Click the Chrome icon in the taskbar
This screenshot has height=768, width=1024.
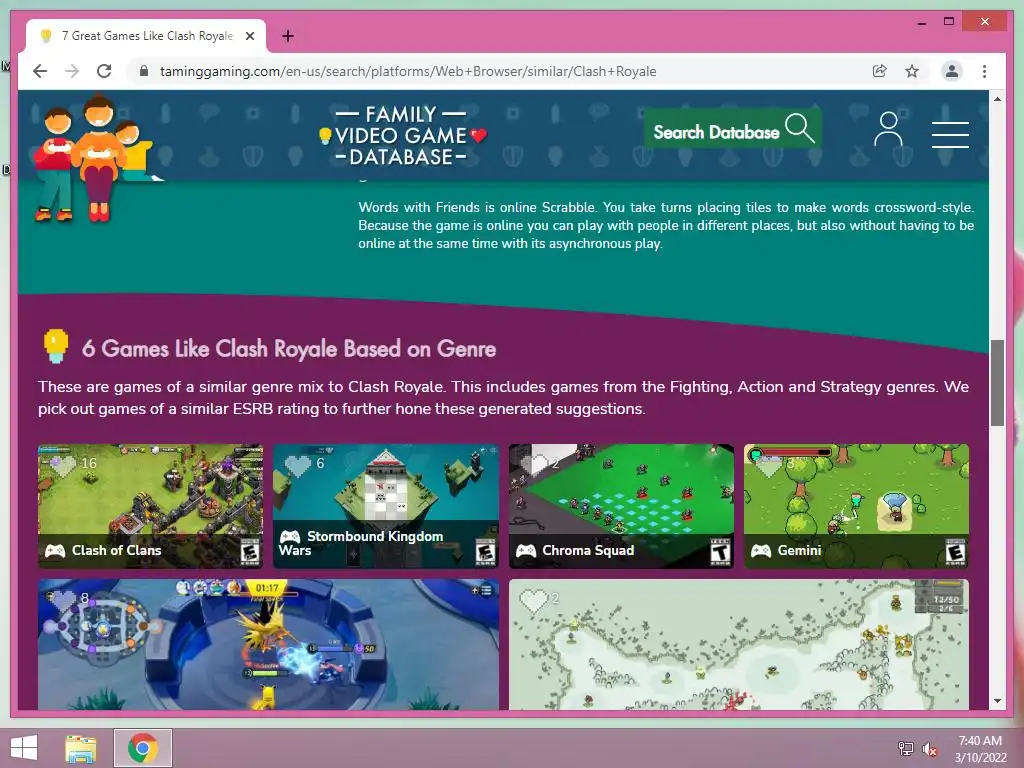click(x=143, y=748)
